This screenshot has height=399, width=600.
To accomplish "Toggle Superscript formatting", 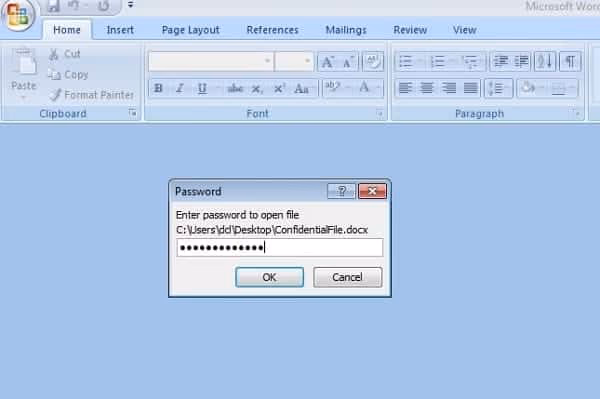I will coord(279,88).
